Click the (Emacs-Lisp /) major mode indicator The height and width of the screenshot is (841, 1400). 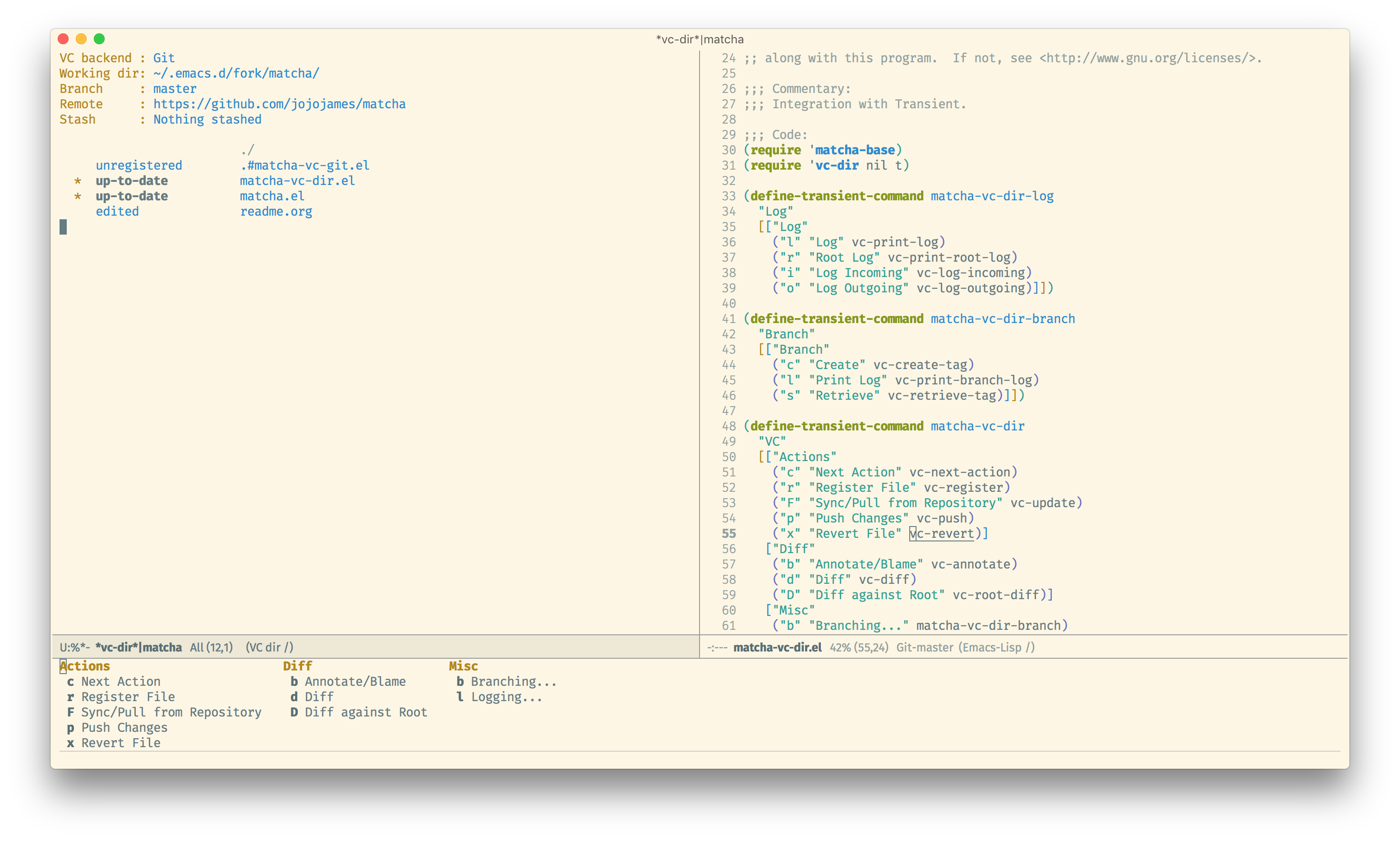coord(997,647)
